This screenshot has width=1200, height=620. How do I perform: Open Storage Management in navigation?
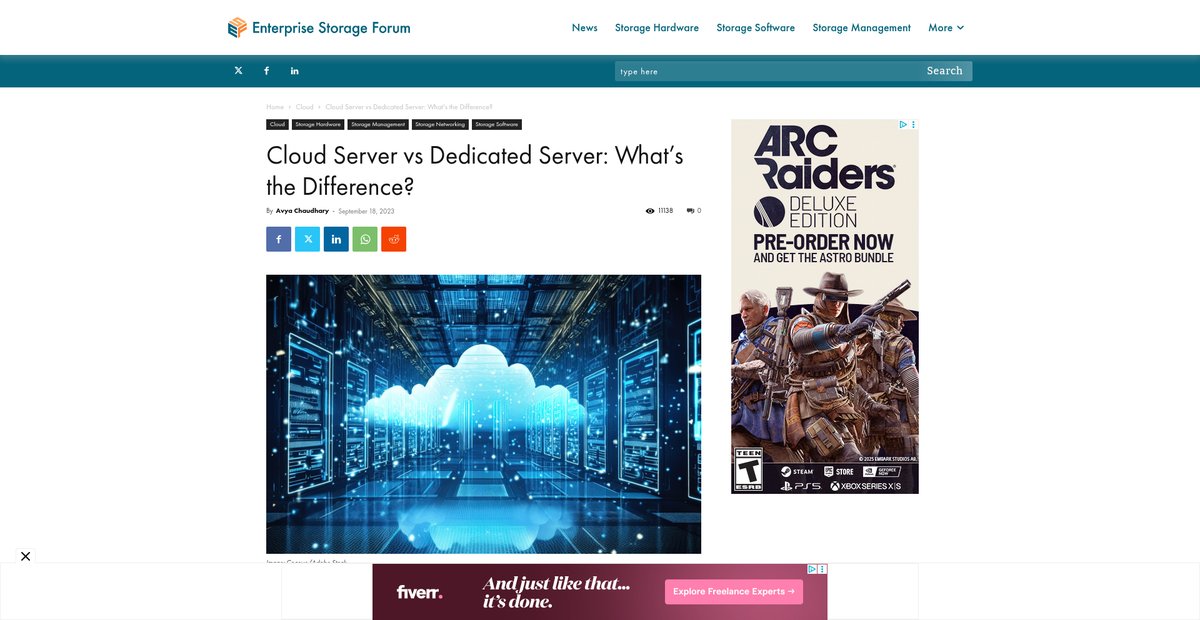click(x=862, y=28)
